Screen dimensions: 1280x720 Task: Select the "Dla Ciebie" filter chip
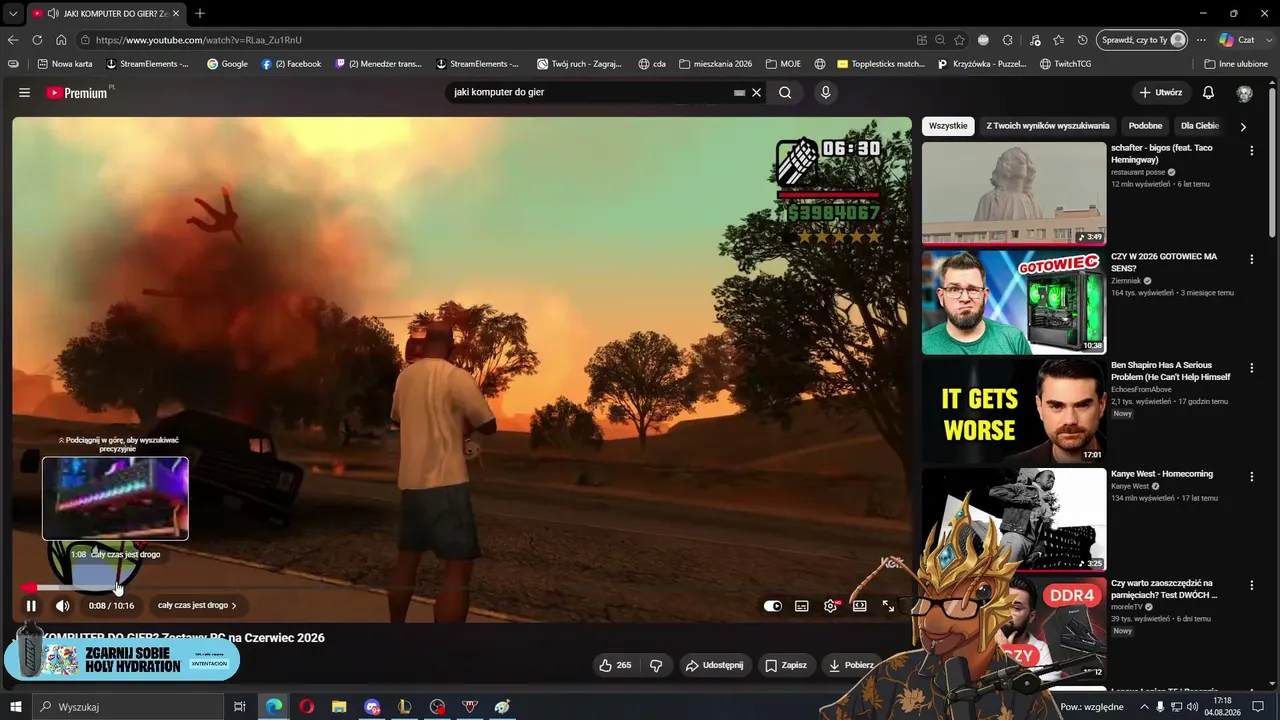(1200, 126)
